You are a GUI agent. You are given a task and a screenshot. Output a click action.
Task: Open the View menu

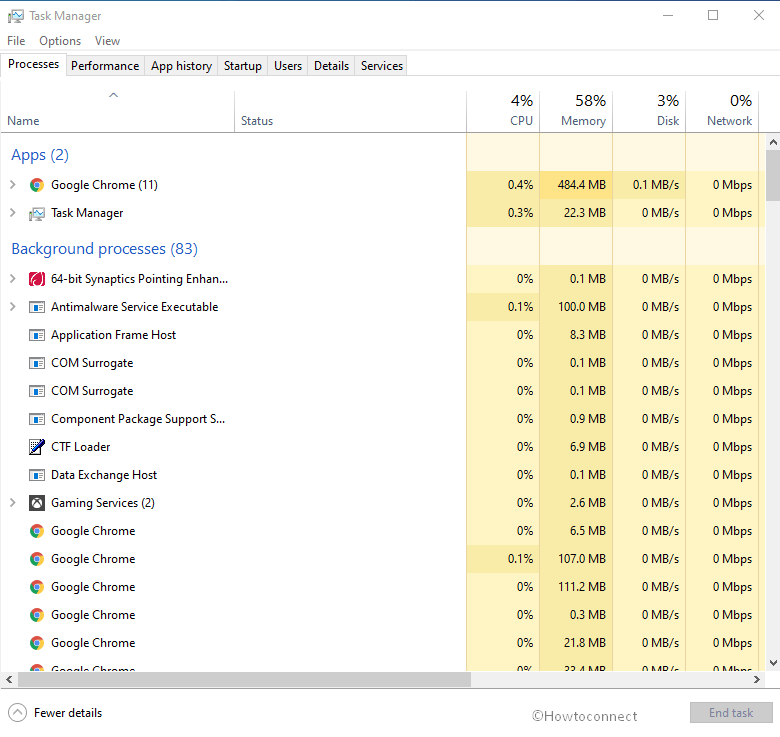[x=107, y=41]
